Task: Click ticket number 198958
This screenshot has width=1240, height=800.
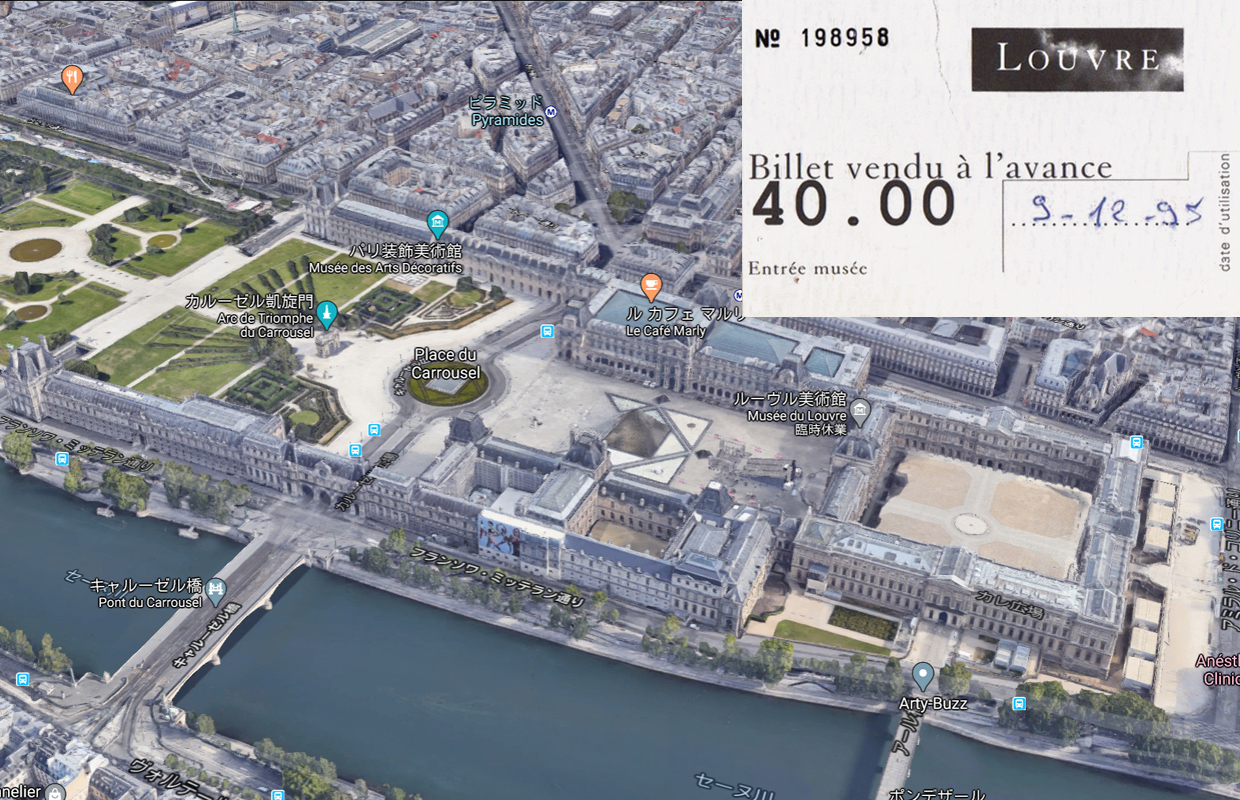Action: (x=844, y=38)
